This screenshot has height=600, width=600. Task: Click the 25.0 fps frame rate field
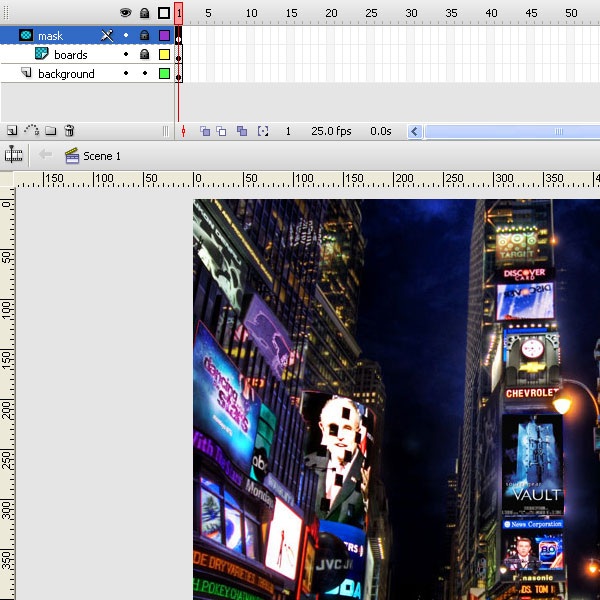(x=331, y=131)
